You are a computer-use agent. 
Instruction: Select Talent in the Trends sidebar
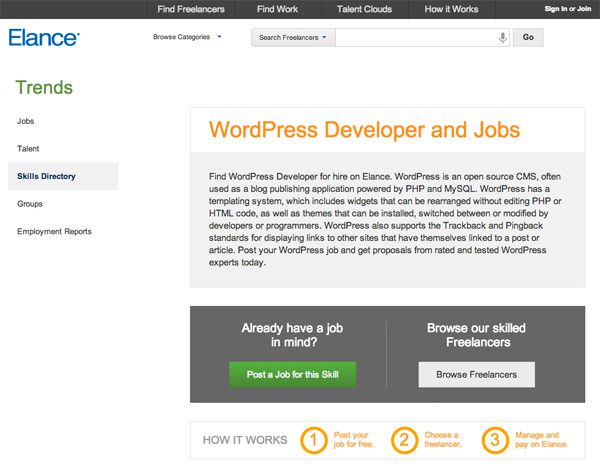[28, 148]
